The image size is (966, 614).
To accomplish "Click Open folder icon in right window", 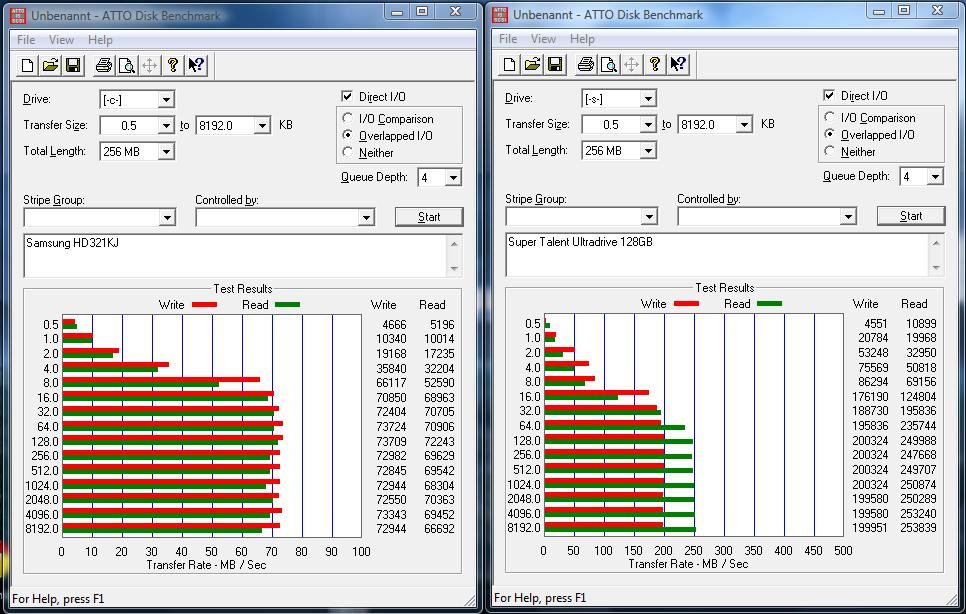I will click(532, 64).
